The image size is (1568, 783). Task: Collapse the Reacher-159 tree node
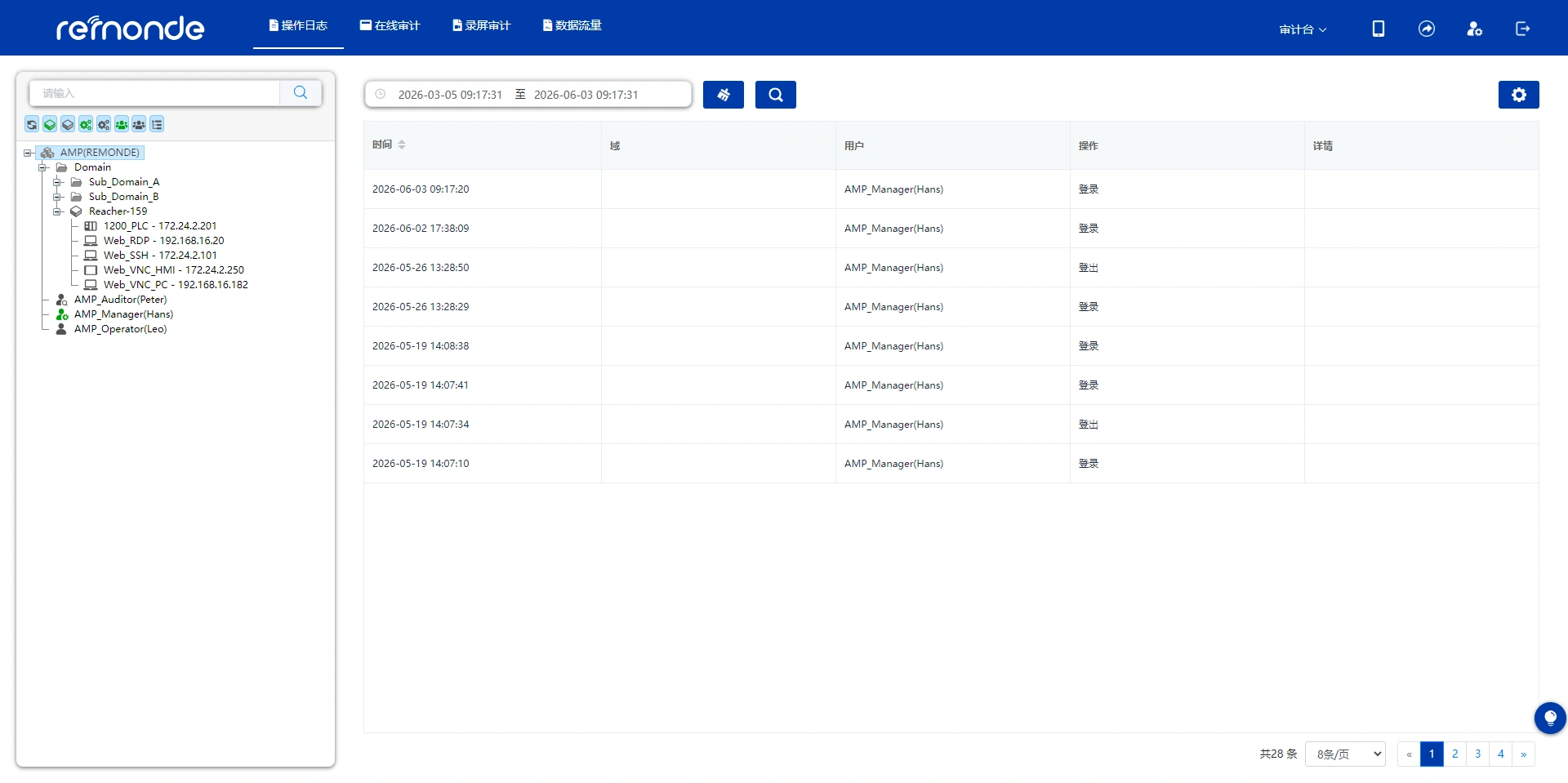[x=58, y=211]
